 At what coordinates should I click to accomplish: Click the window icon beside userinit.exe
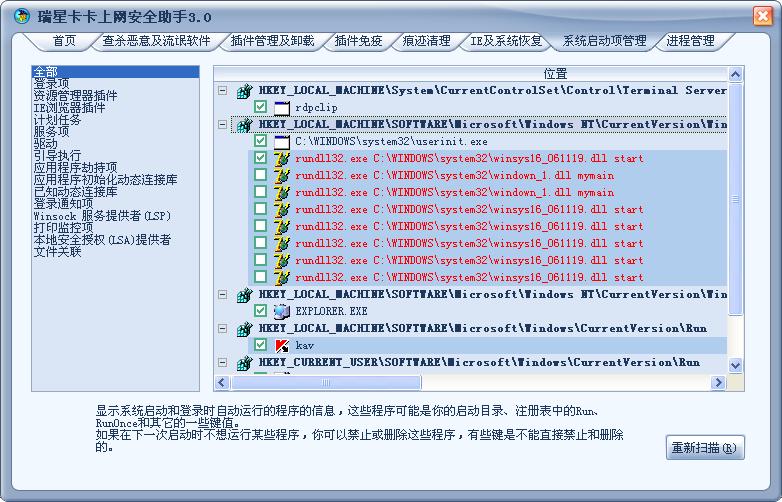[282, 142]
